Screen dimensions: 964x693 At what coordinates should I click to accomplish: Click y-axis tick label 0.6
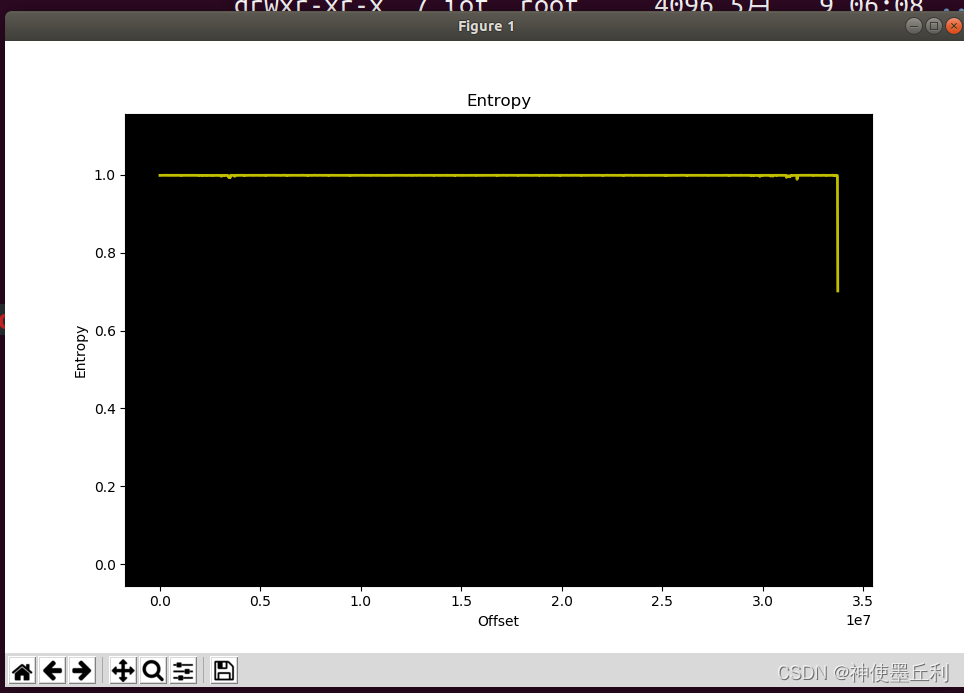coord(105,331)
